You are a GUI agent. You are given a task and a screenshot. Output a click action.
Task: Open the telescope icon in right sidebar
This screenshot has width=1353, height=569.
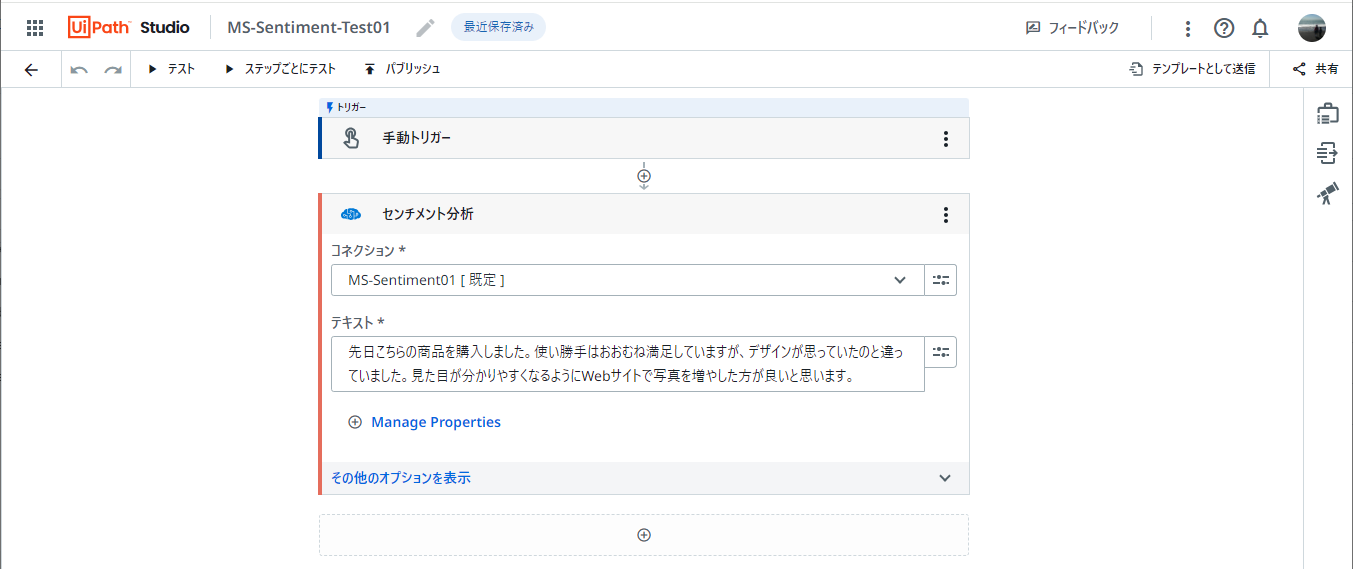[x=1327, y=194]
